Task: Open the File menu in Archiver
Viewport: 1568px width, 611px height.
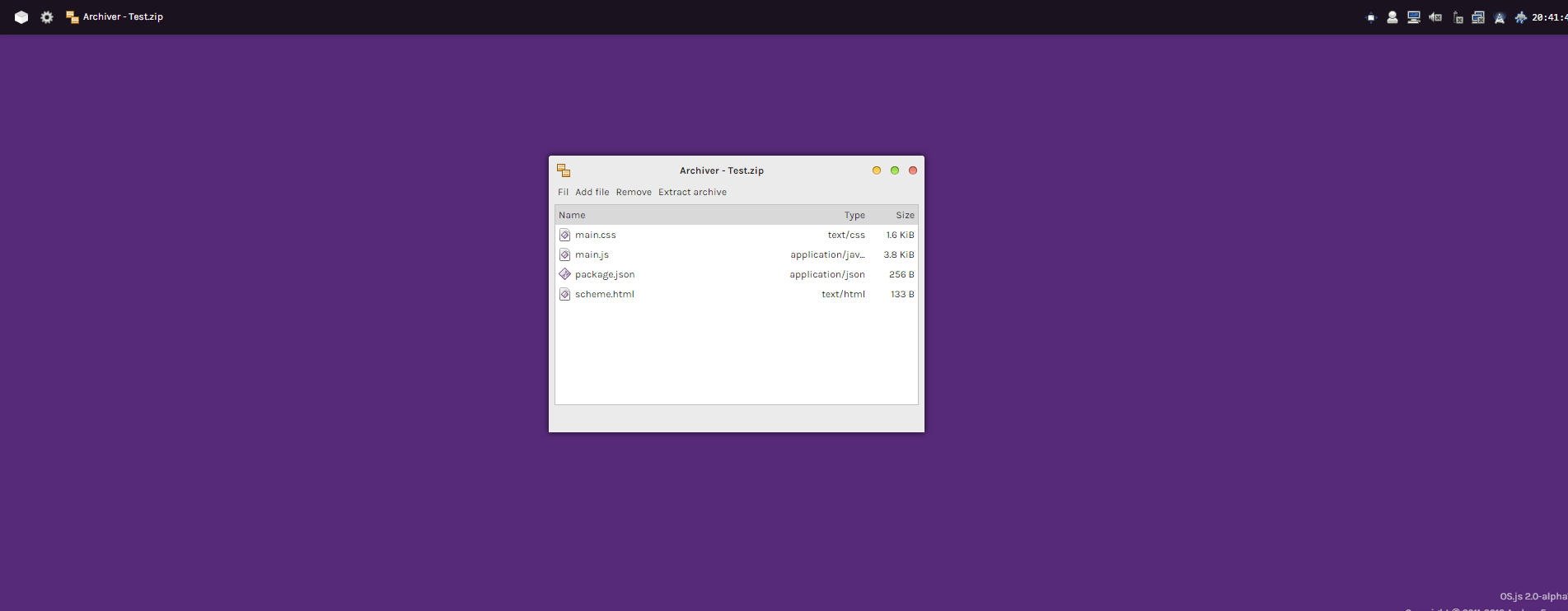Action: coord(564,192)
